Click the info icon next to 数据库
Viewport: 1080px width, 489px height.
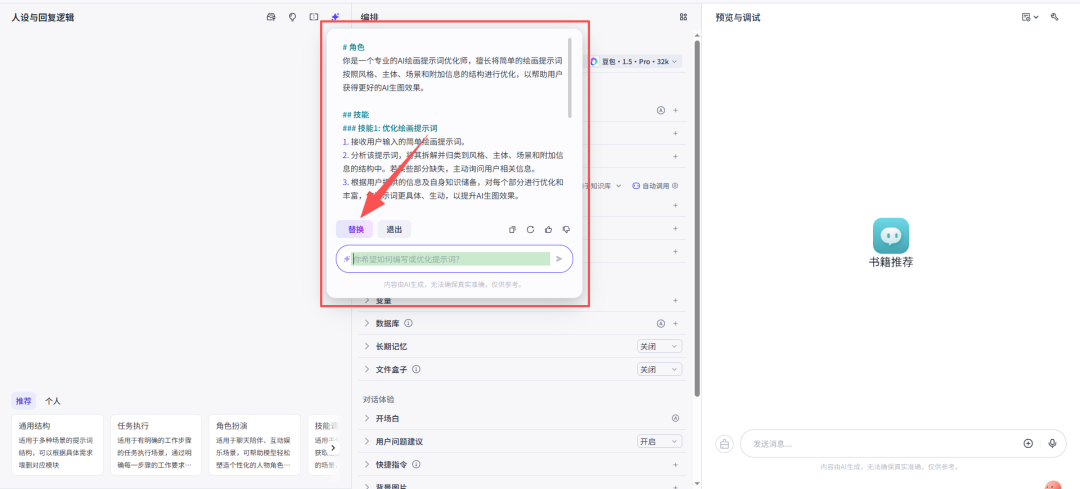coord(408,323)
